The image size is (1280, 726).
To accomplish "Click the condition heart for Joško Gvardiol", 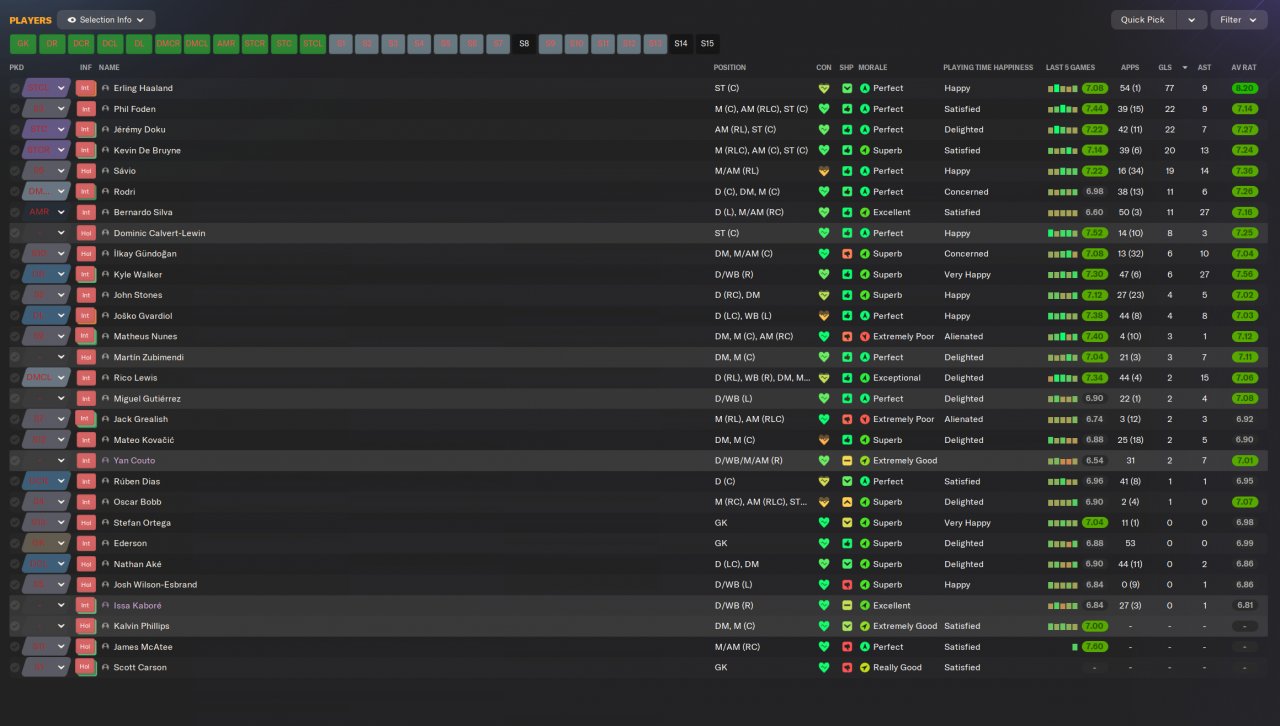I will (824, 316).
